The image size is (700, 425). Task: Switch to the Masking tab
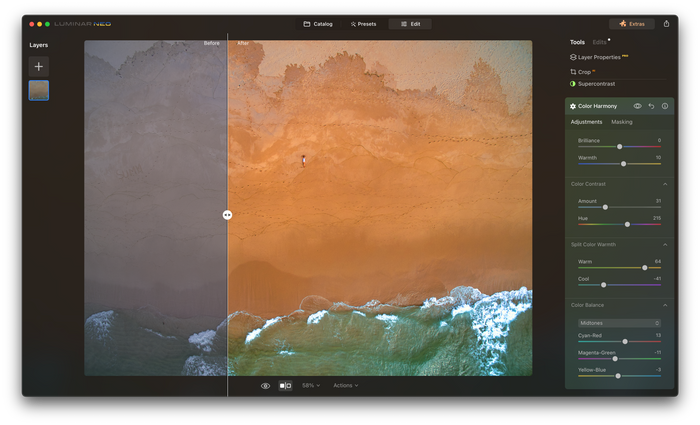621,122
